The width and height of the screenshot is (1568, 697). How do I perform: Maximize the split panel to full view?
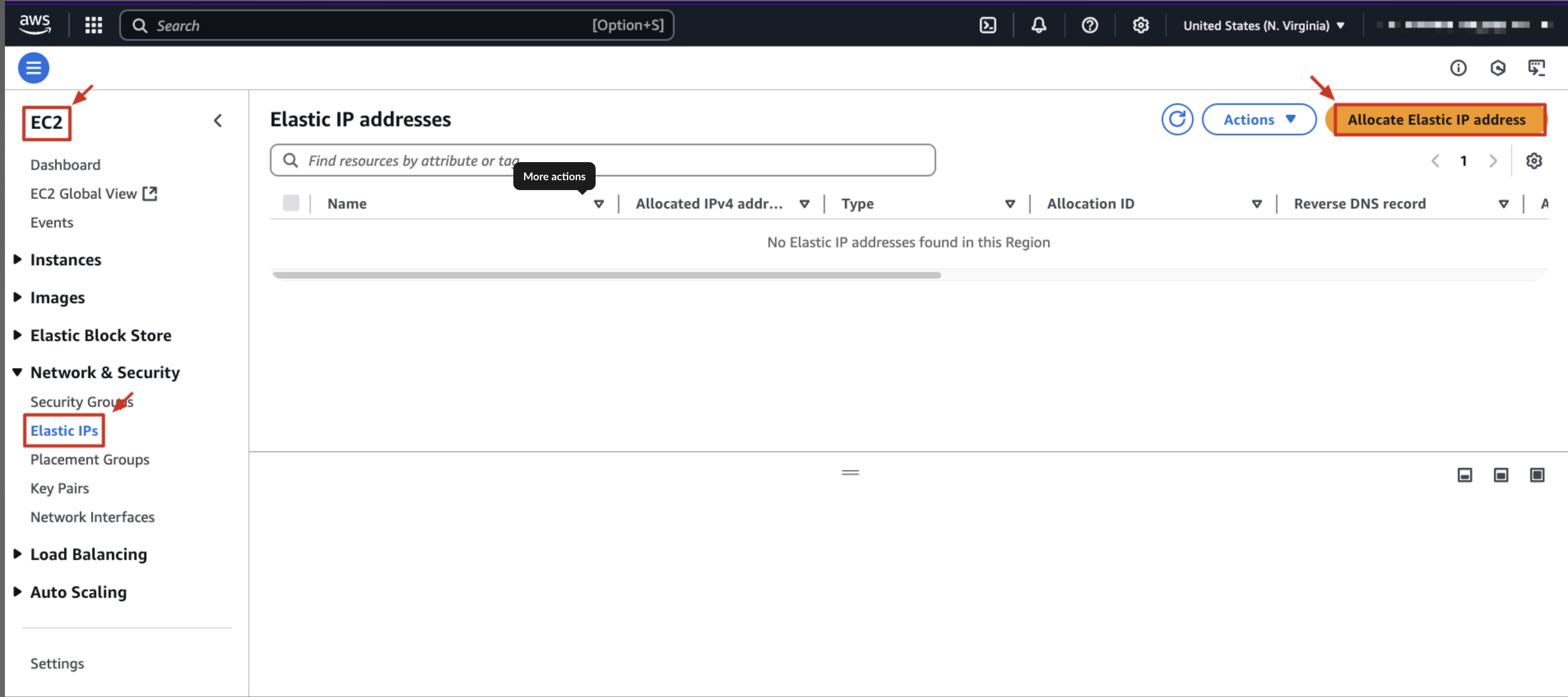[1536, 475]
